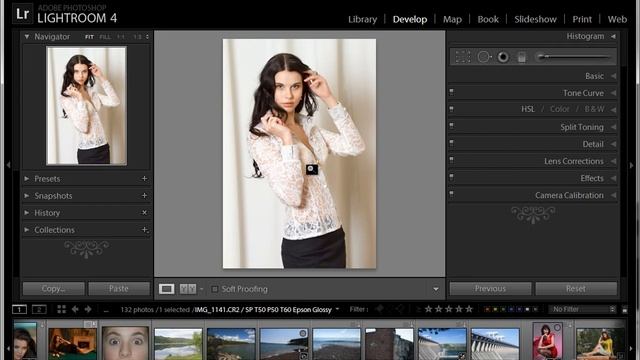640x360 pixels.
Task: Open the Book module
Action: pyautogui.click(x=488, y=19)
